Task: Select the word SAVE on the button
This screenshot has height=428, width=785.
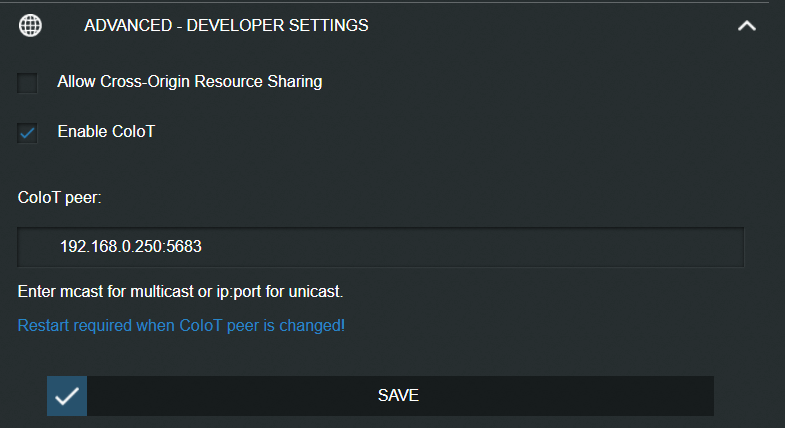Action: [398, 395]
